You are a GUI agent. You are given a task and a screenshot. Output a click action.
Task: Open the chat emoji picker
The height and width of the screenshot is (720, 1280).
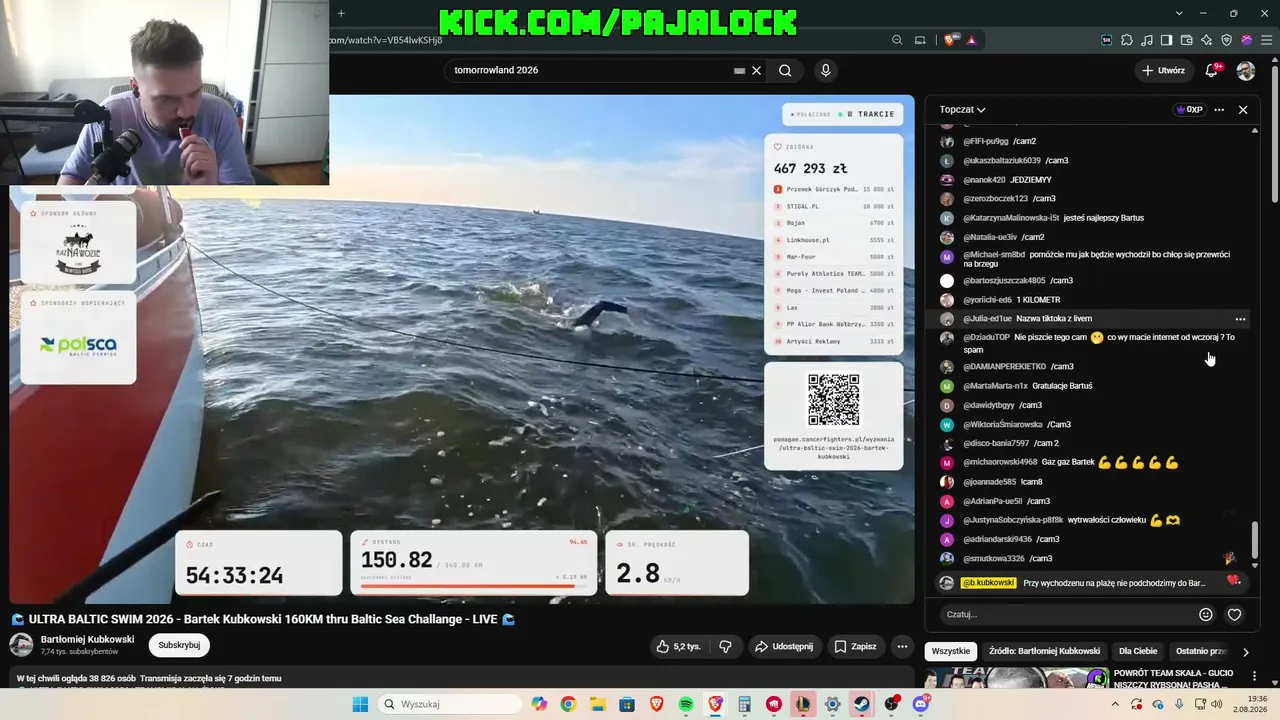click(x=1206, y=614)
